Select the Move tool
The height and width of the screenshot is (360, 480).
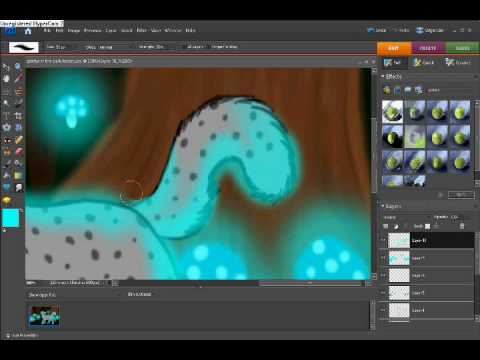(x=6, y=67)
